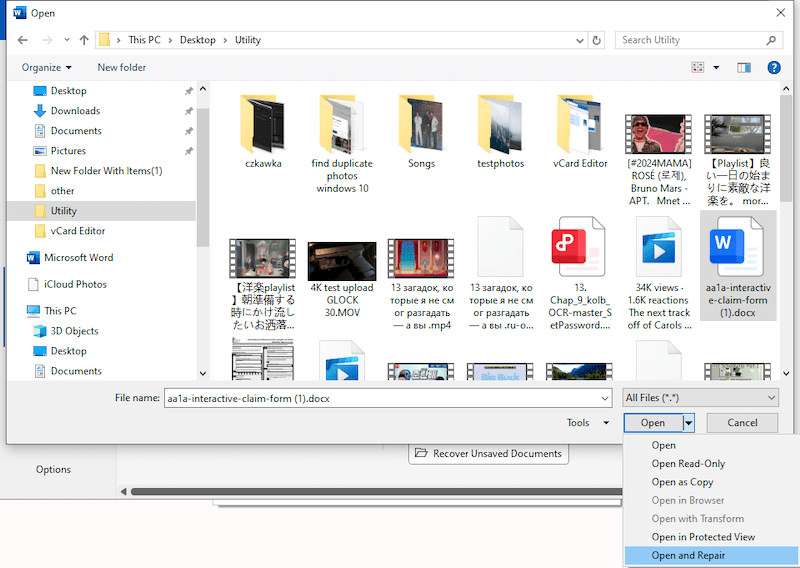
Task: Click the Up one level arrow
Action: tap(84, 41)
